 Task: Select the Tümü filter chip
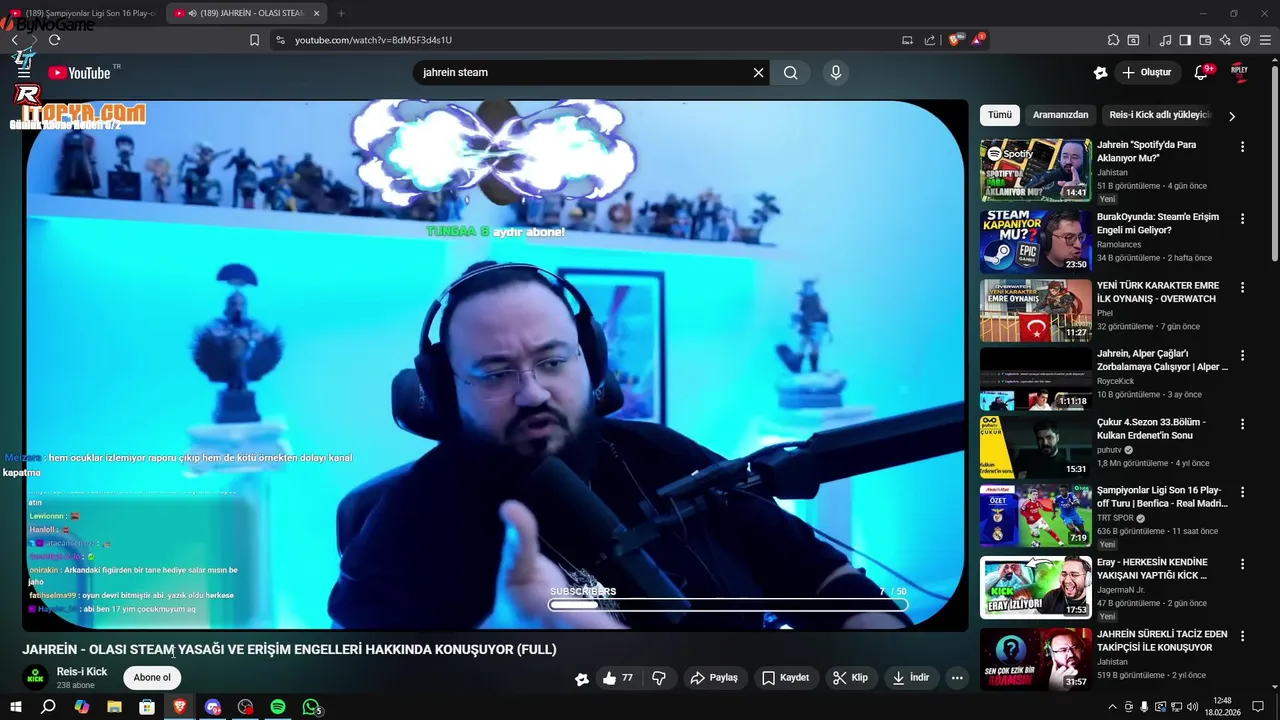(1000, 115)
